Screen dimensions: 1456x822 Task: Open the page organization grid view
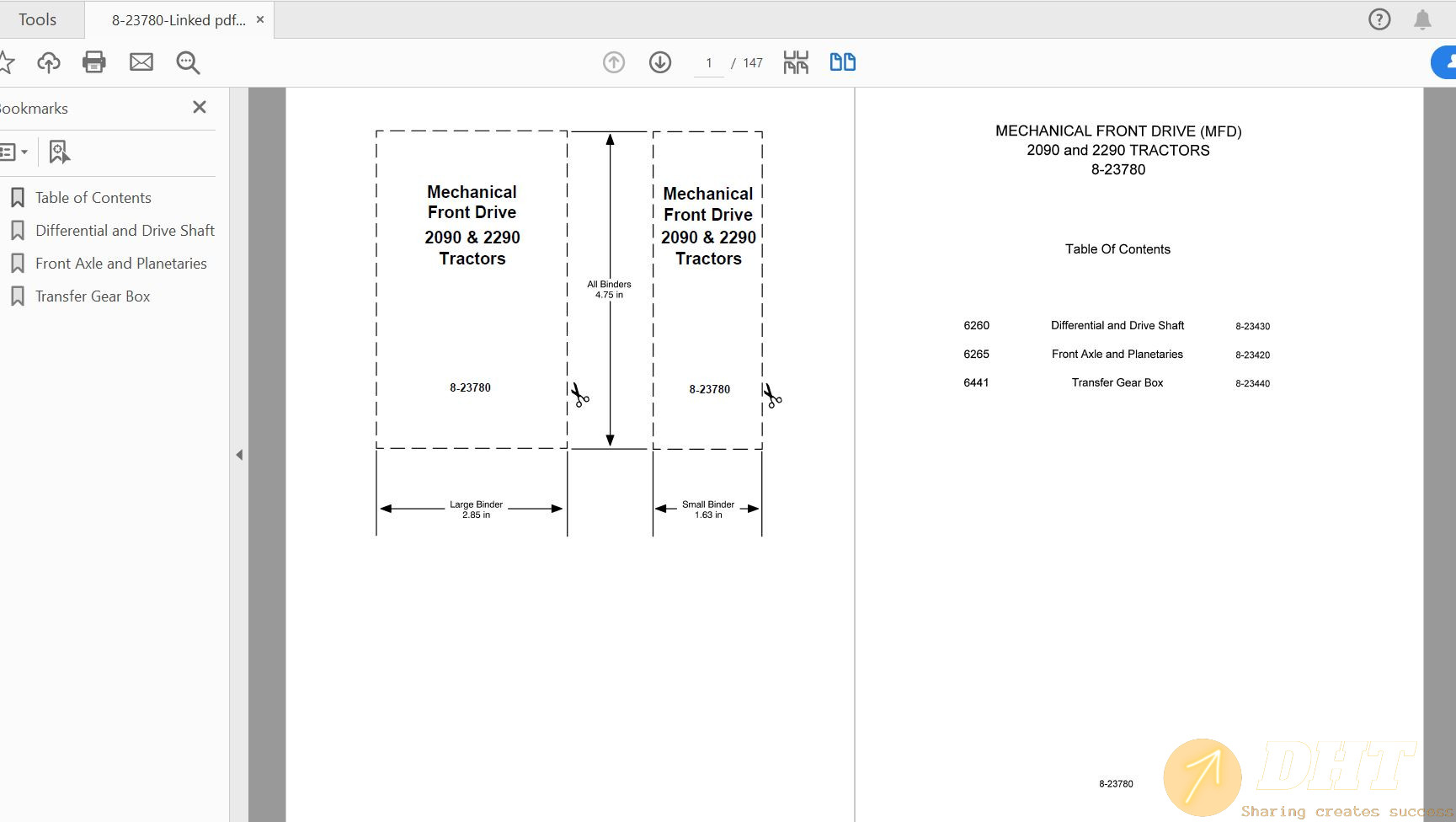(x=794, y=61)
